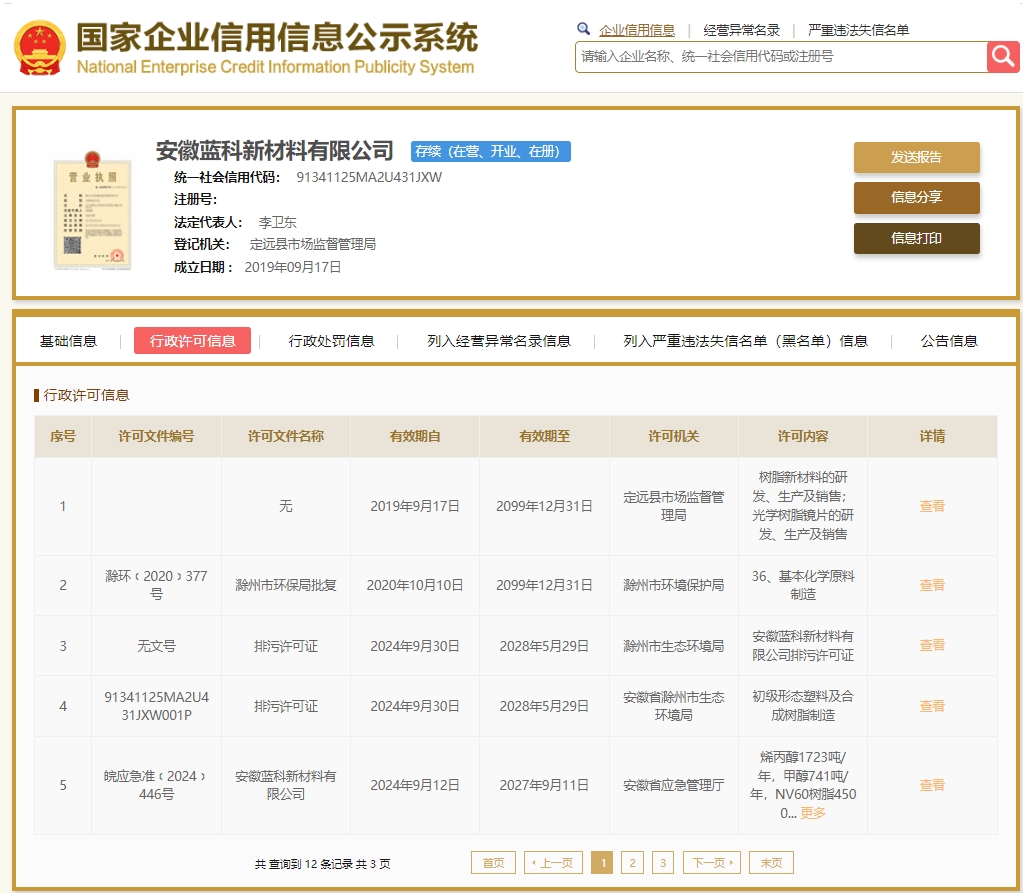Open the 公告信息 tab
1023x893 pixels.
click(949, 341)
